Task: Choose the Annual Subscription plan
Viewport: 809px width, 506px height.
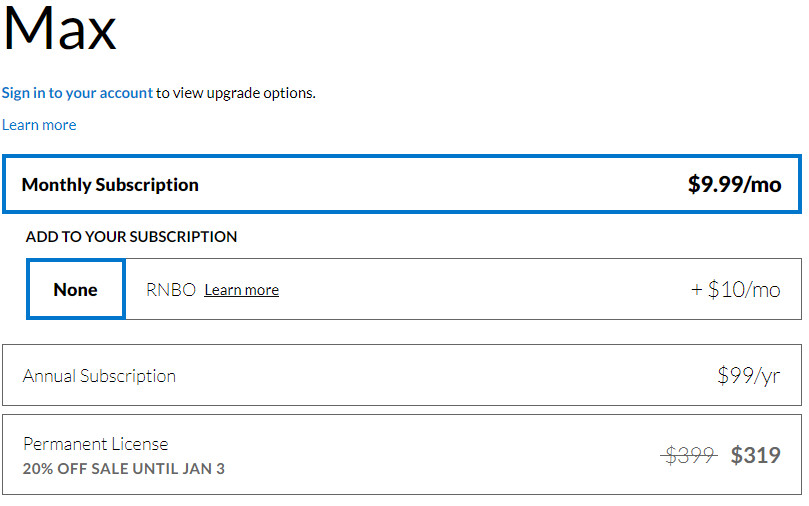Action: (x=99, y=376)
